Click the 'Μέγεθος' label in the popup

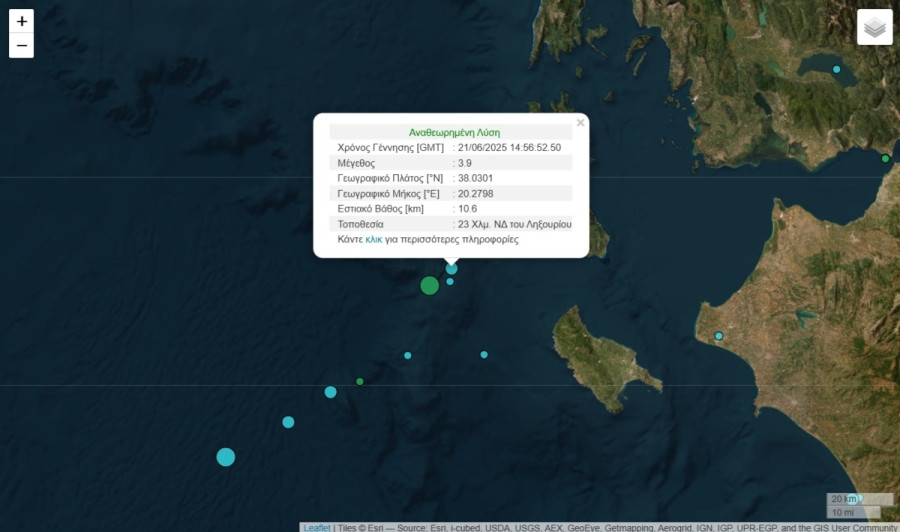click(x=356, y=163)
